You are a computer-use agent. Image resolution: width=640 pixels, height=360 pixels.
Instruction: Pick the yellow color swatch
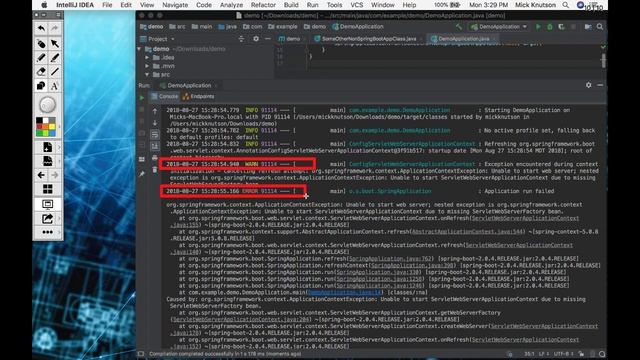(52, 127)
